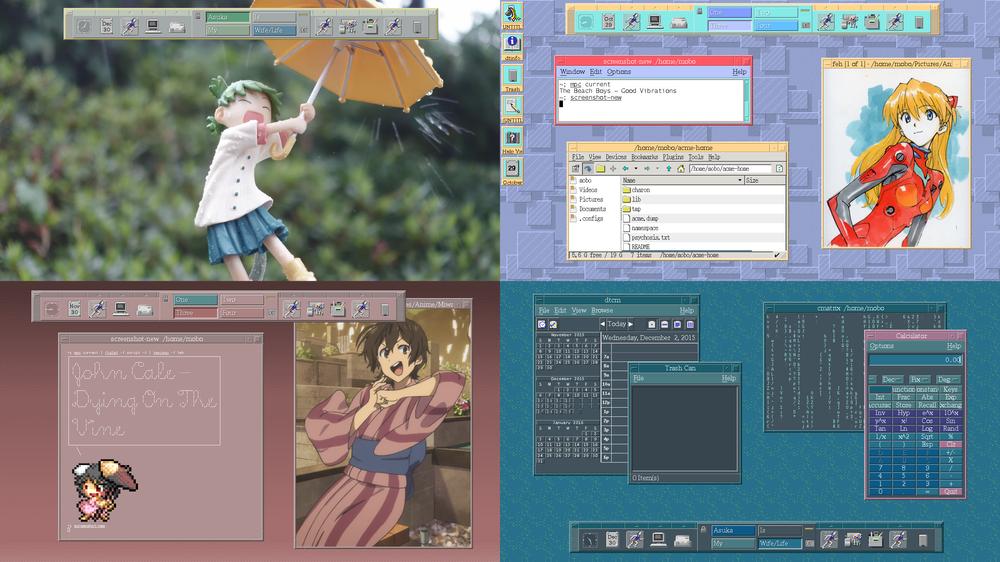Switch to the Asuka workspace on the olive-green panel
1000x562 pixels.
[227, 17]
